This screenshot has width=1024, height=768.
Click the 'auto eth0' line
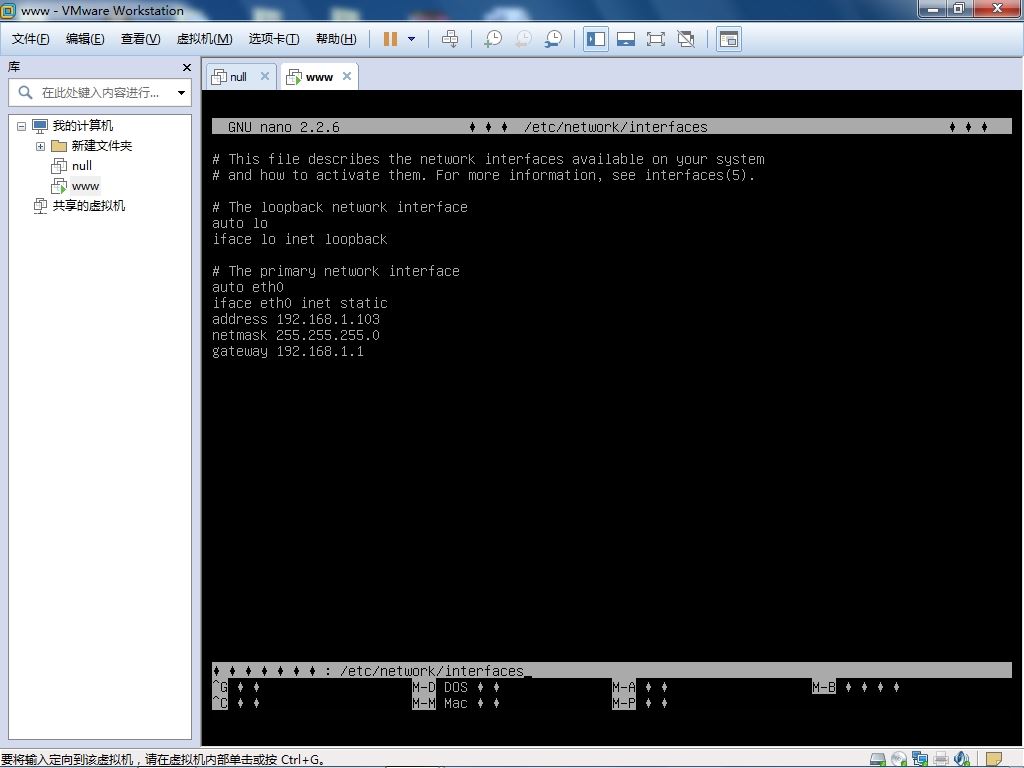coord(248,287)
